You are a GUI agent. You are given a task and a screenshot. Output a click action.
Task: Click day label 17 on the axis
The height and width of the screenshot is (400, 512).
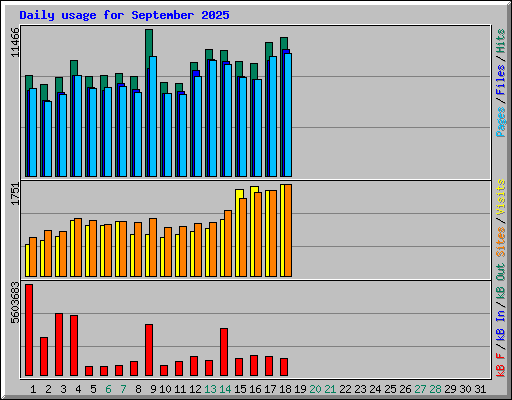click(270, 389)
